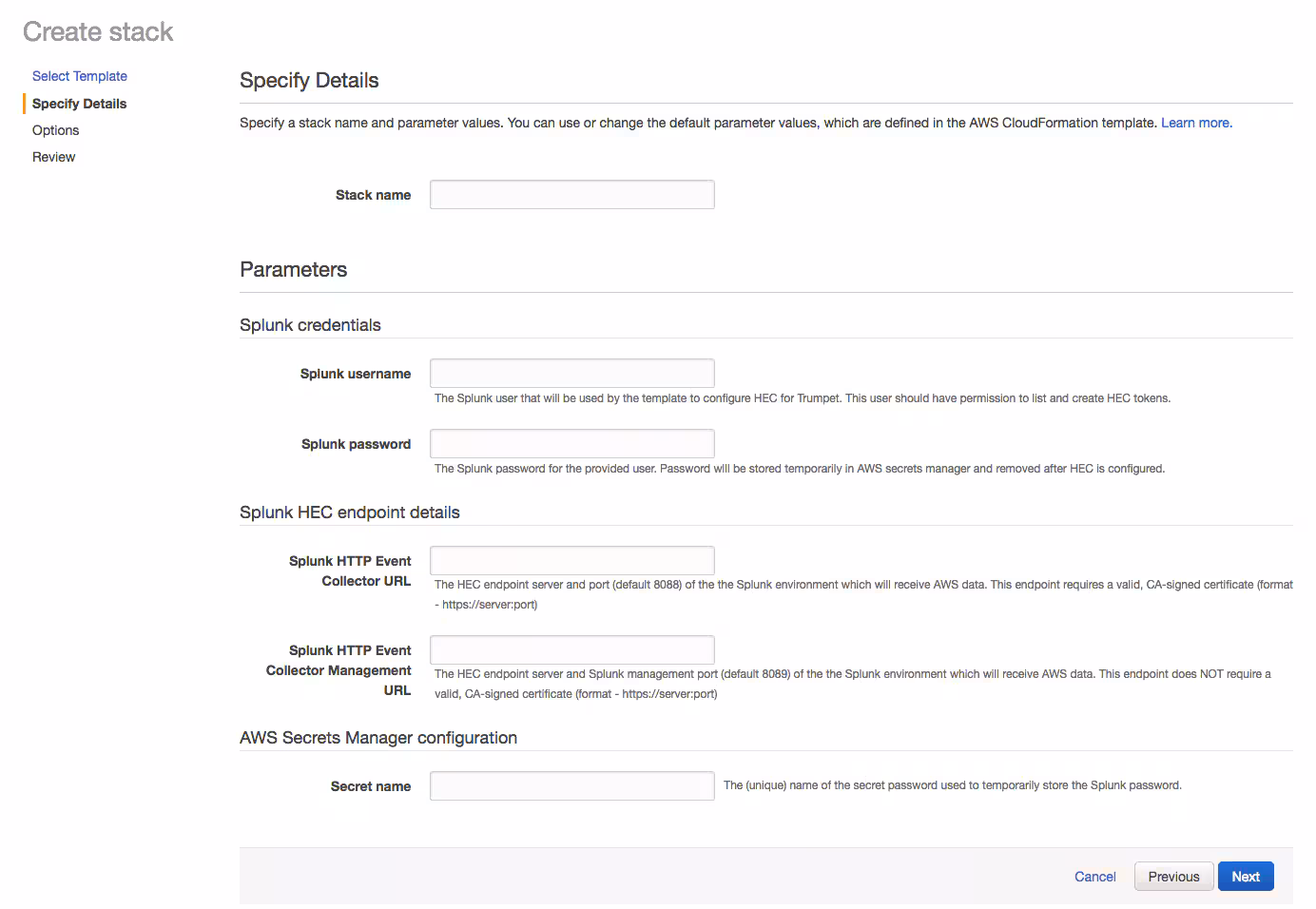Click into the Splunk username box

[571, 374]
